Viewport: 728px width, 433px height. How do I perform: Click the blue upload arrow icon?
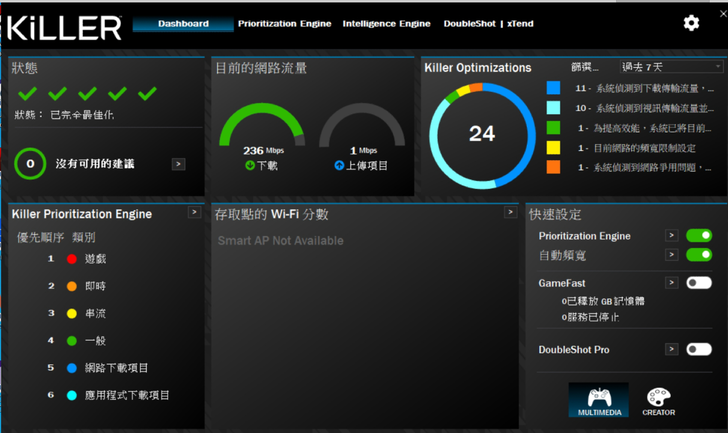coord(339,165)
